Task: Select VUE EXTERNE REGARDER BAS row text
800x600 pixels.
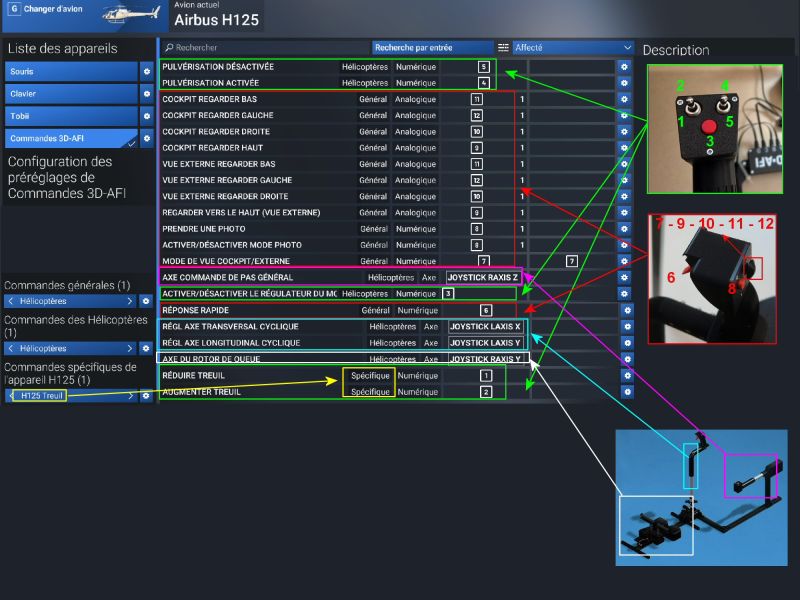Action: pos(219,164)
